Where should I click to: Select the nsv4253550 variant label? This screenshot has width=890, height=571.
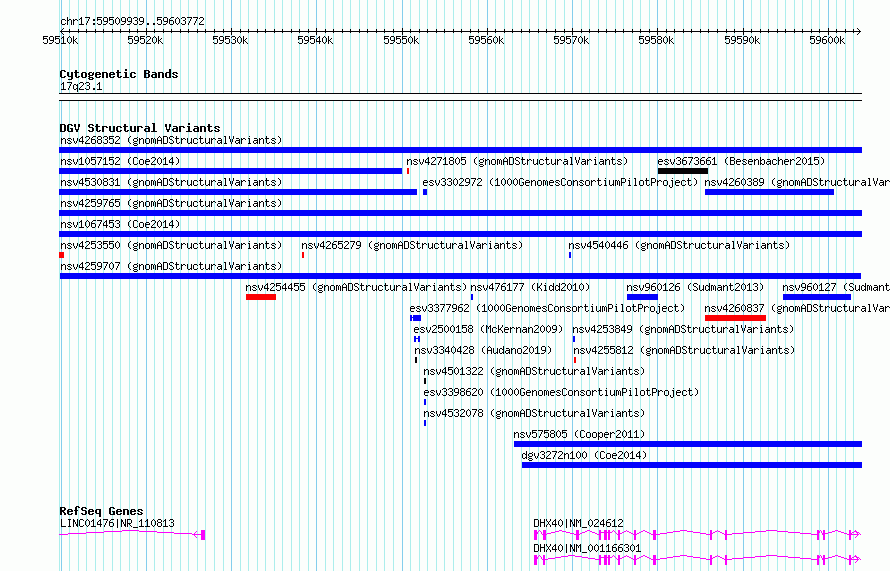(x=171, y=245)
